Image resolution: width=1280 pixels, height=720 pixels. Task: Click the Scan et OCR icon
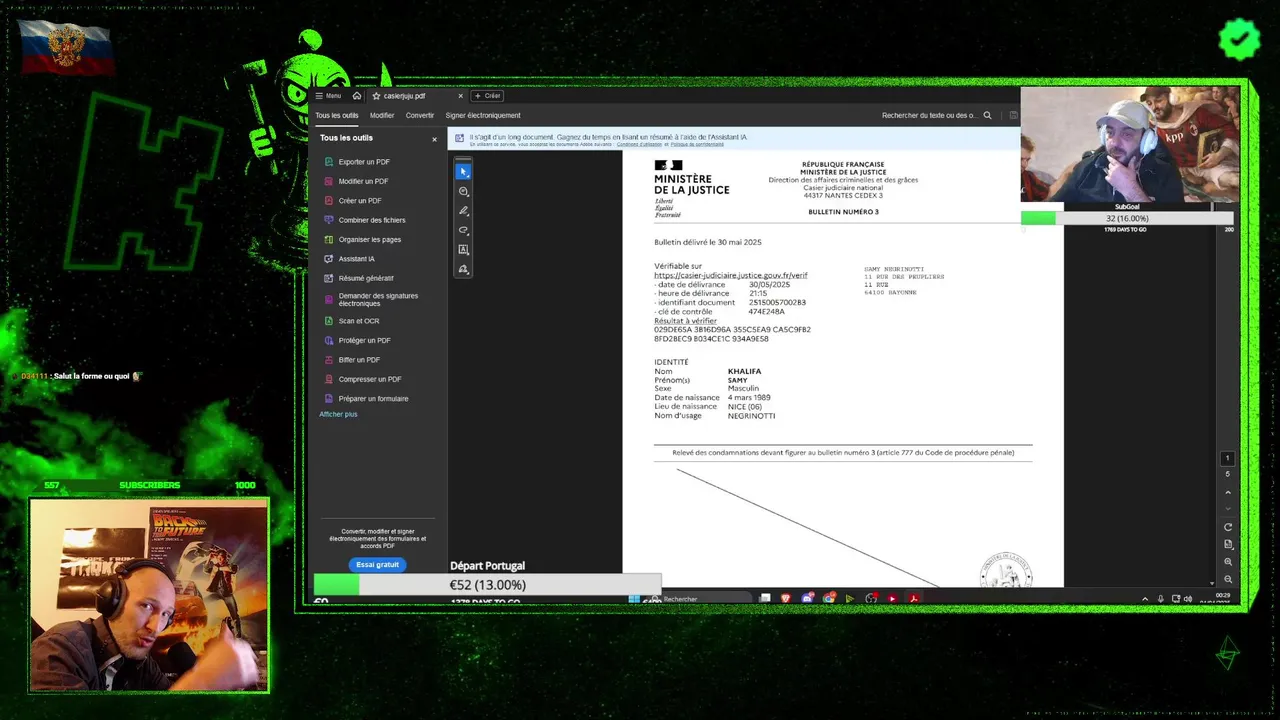pyautogui.click(x=329, y=321)
